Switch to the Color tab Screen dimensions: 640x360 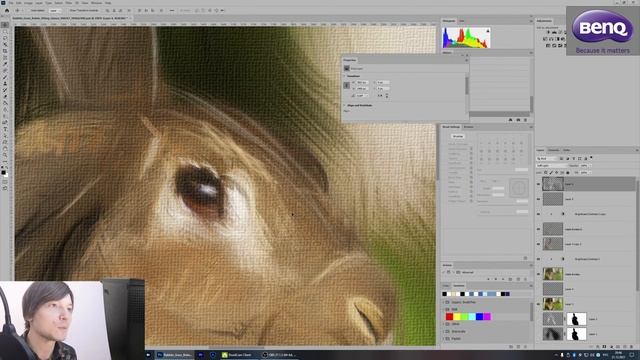[x=446, y=286]
